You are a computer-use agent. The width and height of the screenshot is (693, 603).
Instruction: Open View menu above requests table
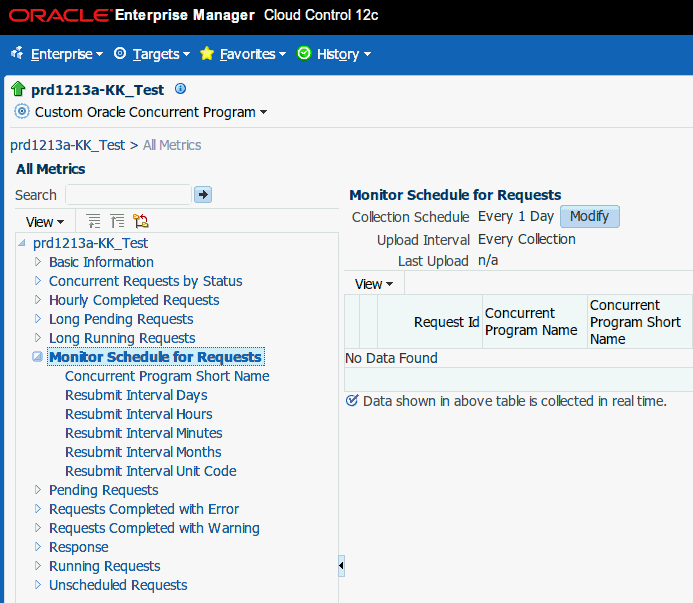373,284
